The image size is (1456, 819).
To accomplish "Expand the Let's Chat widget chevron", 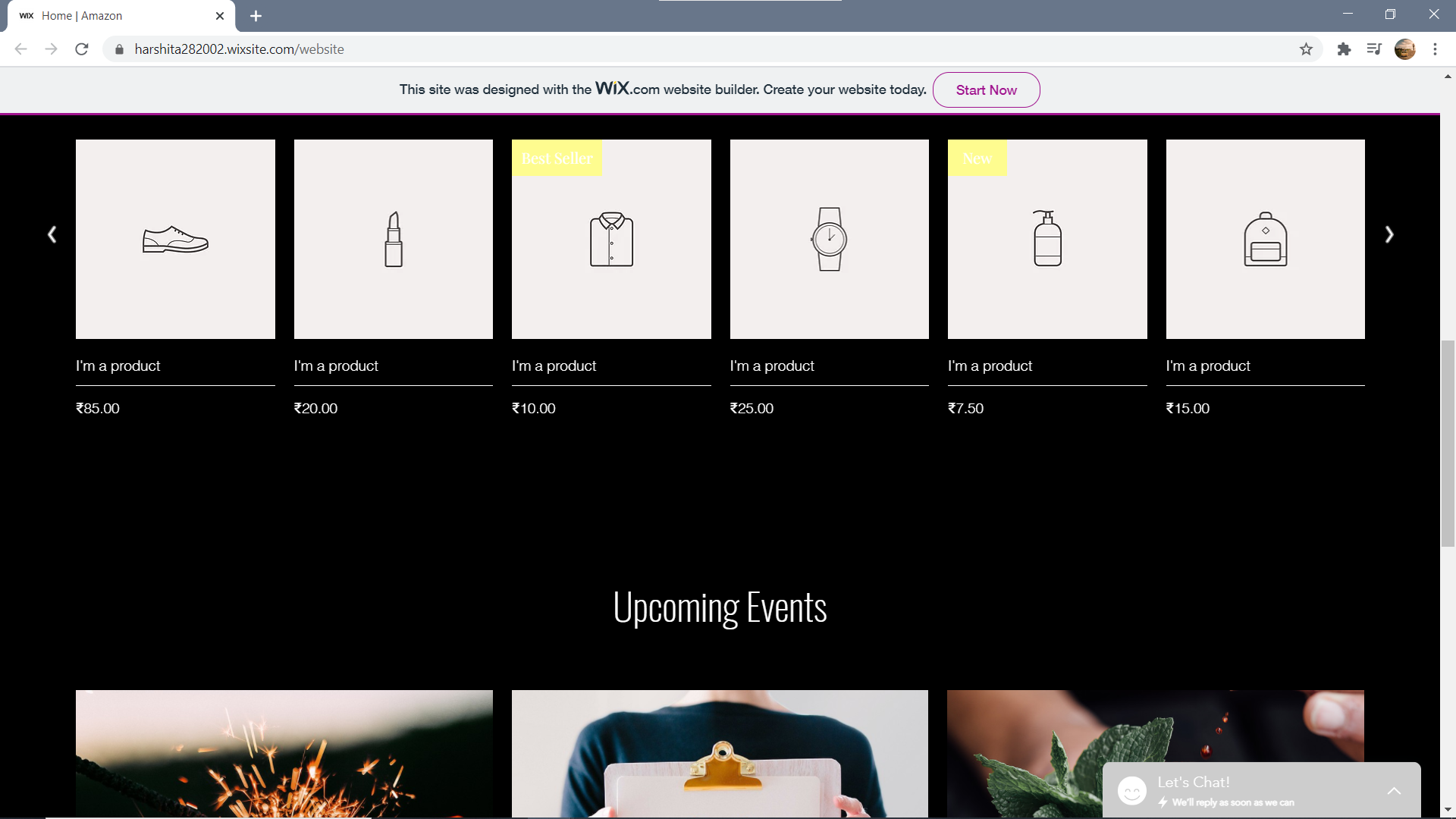I will point(1394,791).
